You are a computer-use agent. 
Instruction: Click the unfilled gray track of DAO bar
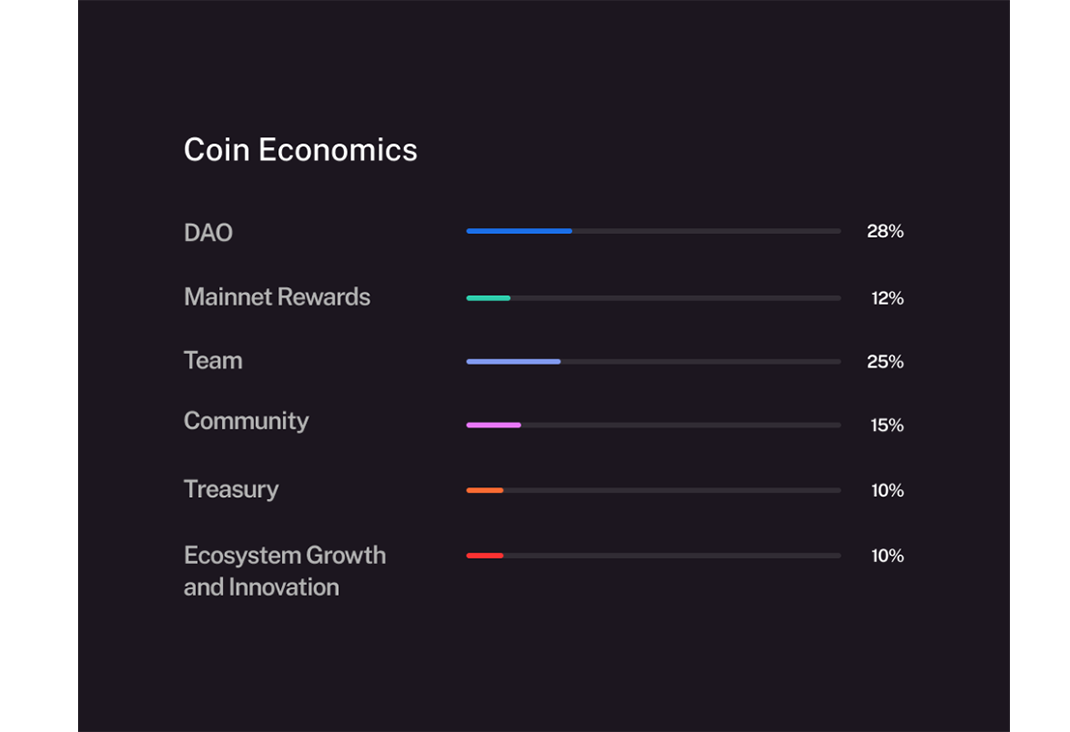pyautogui.click(x=705, y=231)
